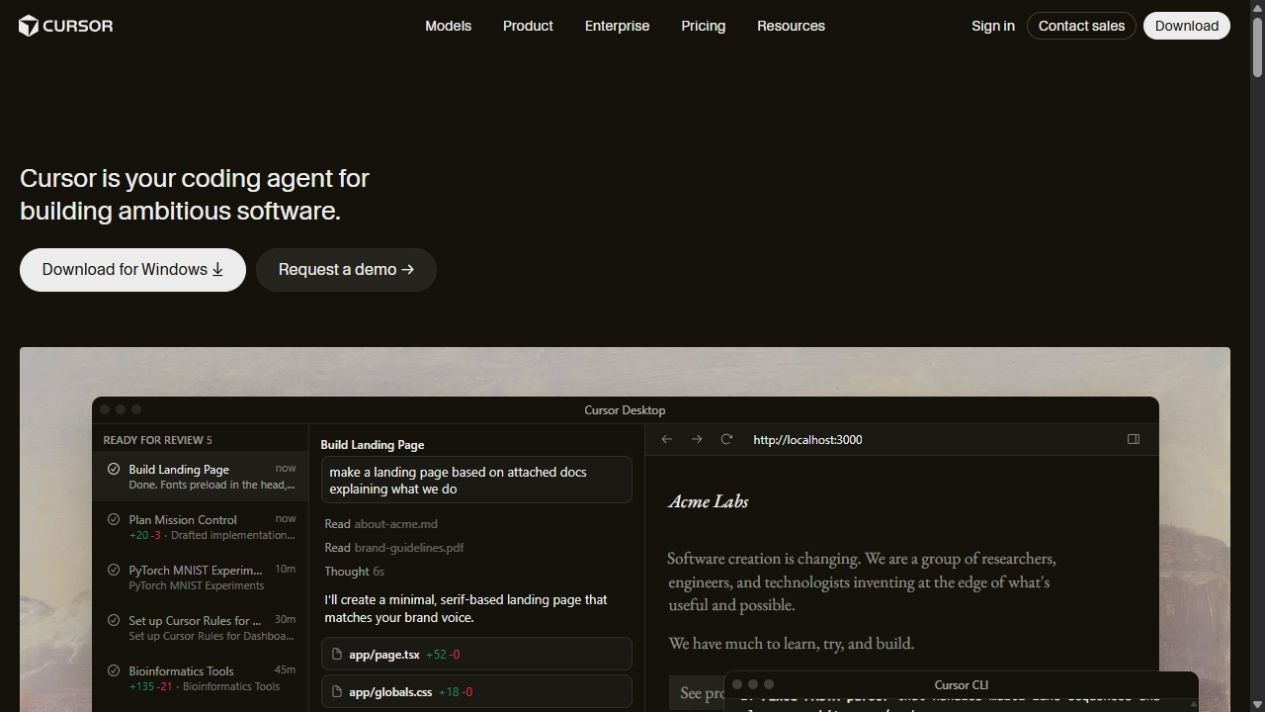Toggle the side panel icon in preview toolbar
This screenshot has height=712, width=1265.
point(1133,439)
